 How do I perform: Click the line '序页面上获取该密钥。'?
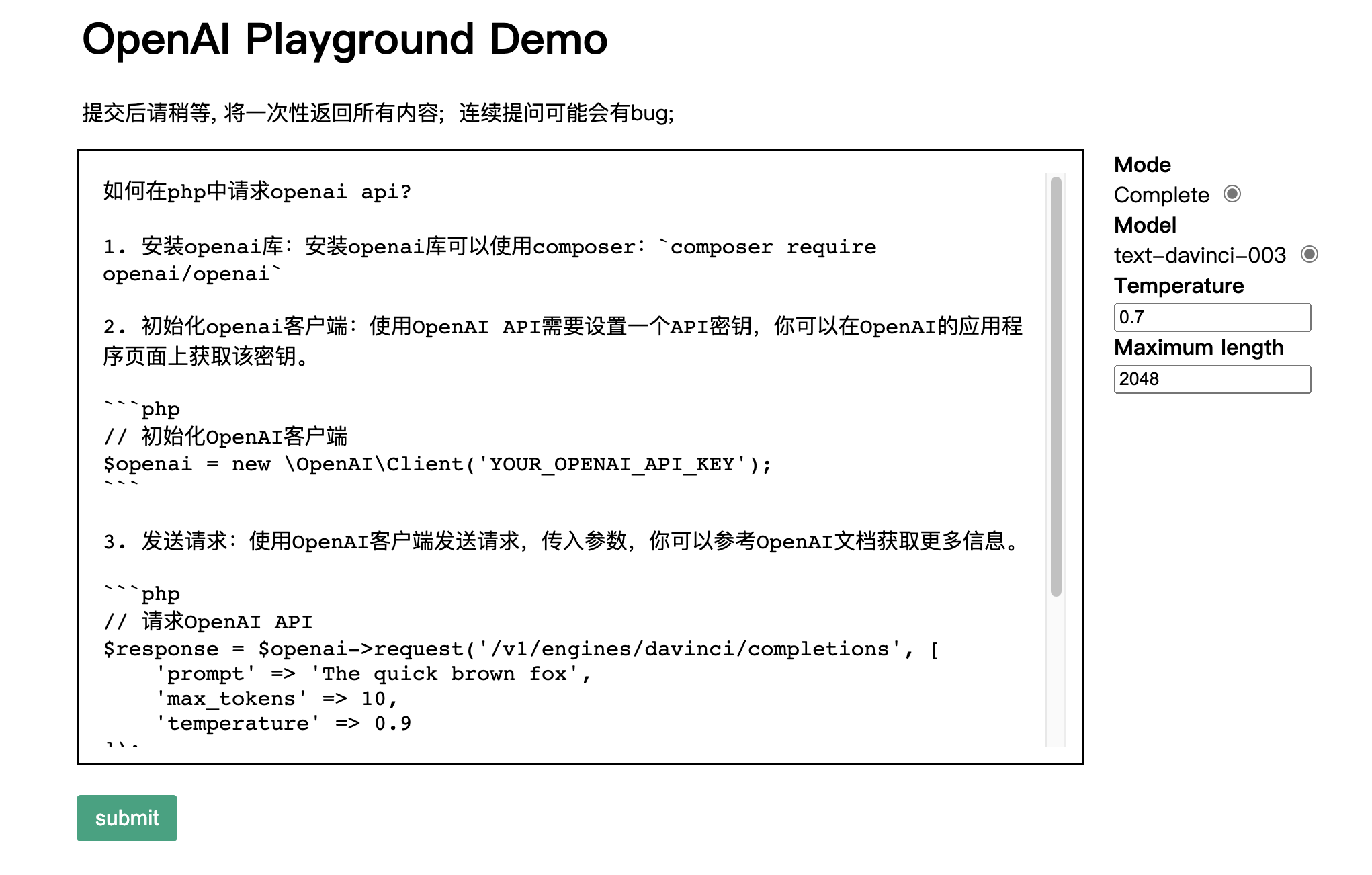point(206,356)
